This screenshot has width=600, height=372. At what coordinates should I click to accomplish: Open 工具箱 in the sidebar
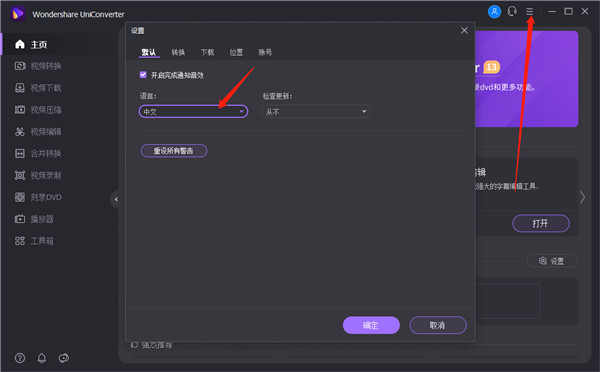pos(34,241)
